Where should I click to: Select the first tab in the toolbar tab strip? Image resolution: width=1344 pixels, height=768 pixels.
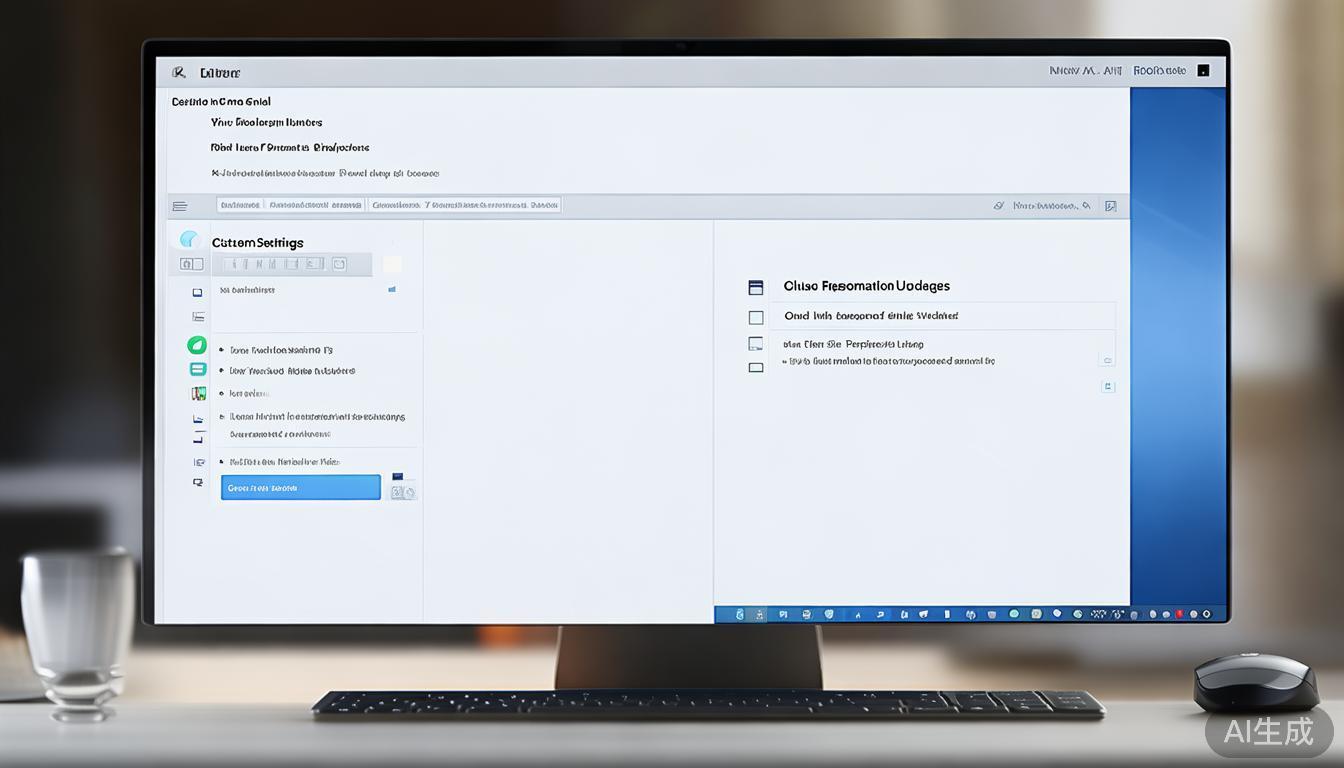[240, 205]
